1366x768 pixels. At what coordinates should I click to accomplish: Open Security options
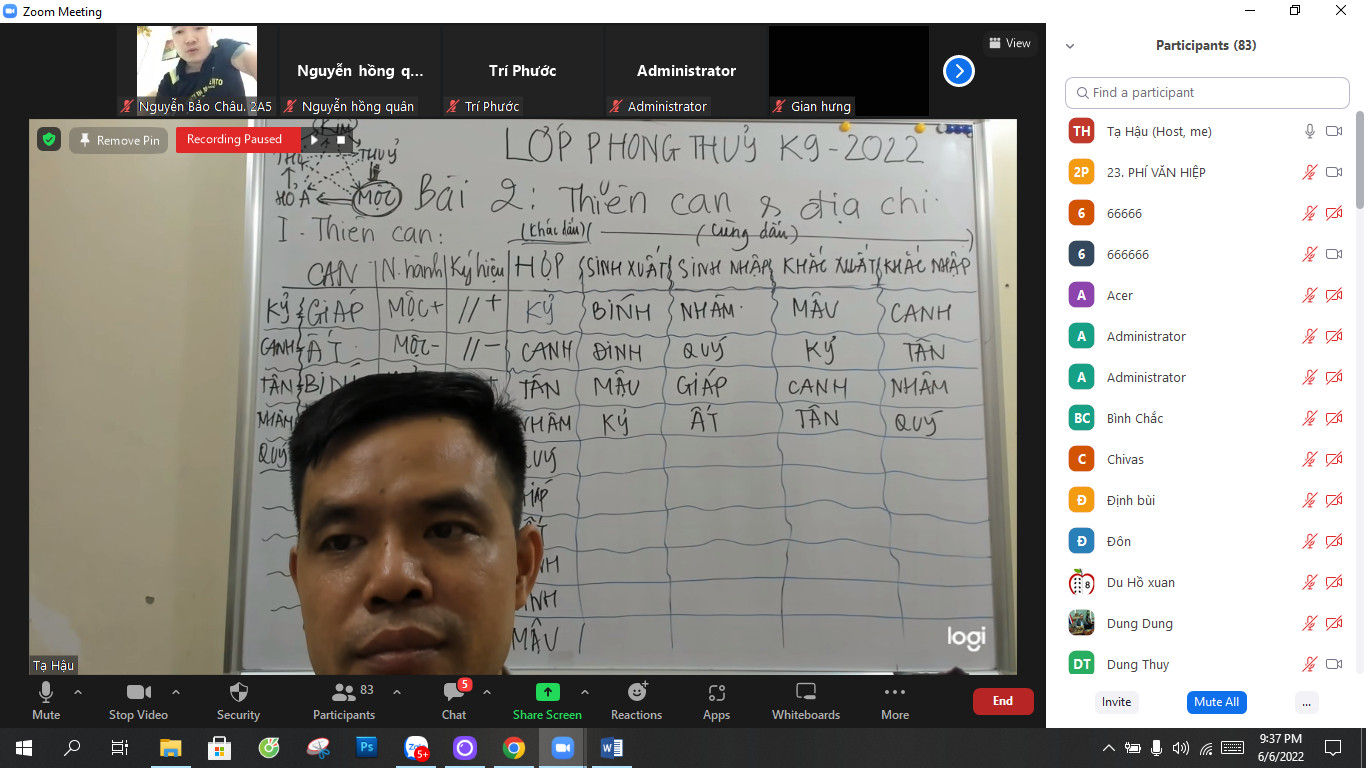238,700
